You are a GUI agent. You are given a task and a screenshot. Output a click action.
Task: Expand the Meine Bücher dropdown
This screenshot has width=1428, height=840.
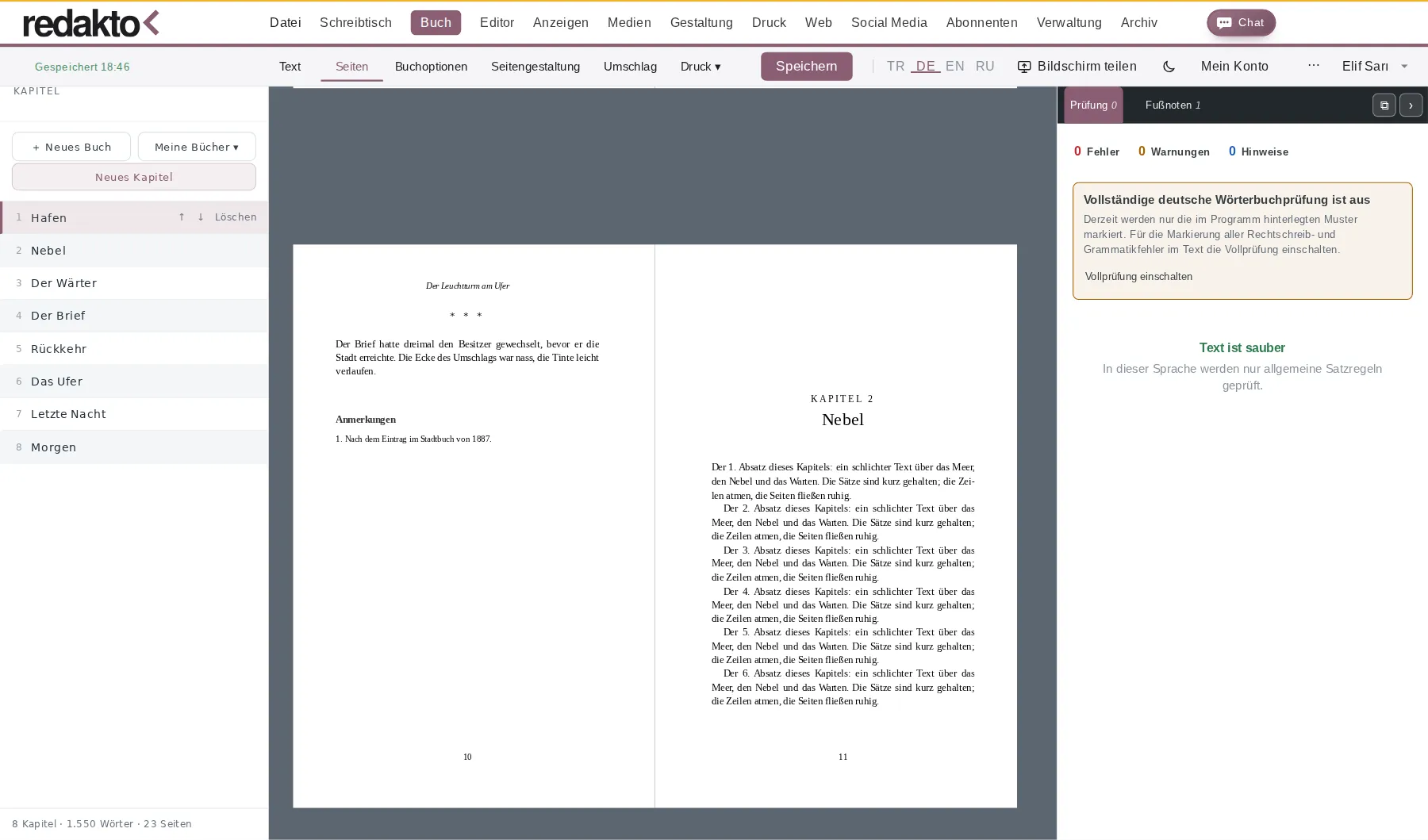click(x=197, y=147)
